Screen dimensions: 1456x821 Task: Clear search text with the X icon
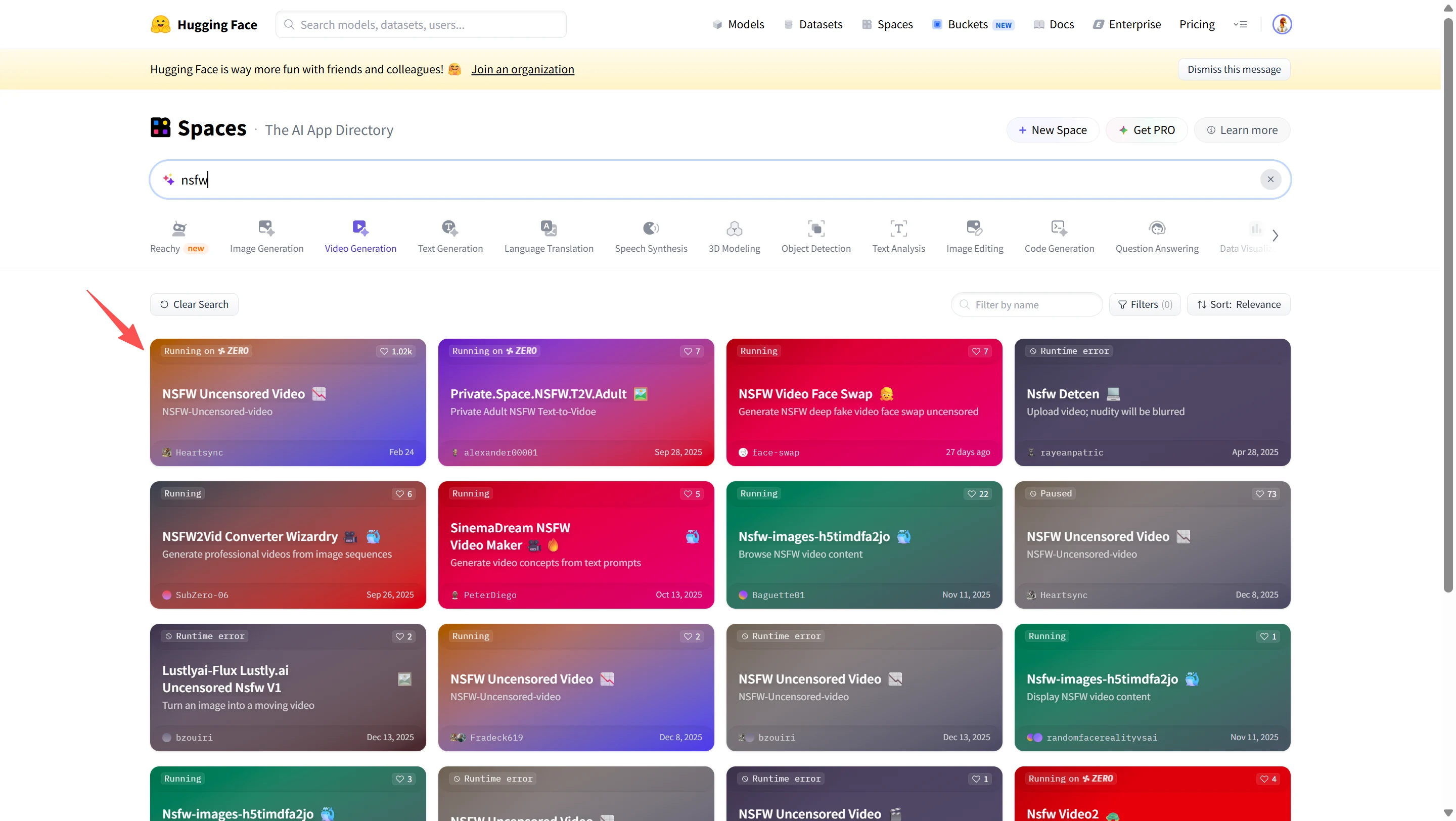(x=1270, y=179)
